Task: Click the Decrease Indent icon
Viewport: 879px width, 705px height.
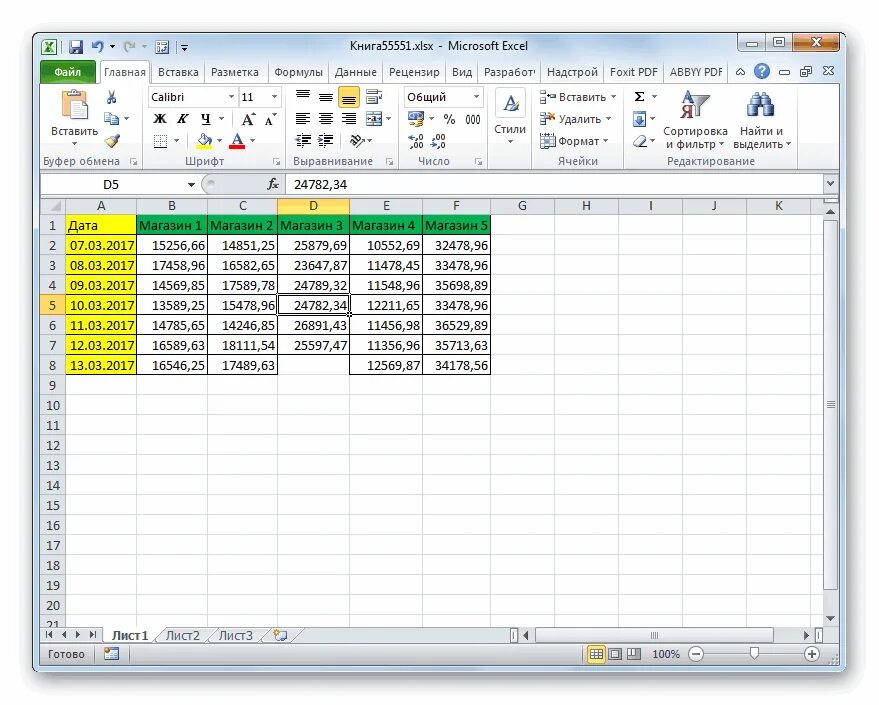Action: 303,141
